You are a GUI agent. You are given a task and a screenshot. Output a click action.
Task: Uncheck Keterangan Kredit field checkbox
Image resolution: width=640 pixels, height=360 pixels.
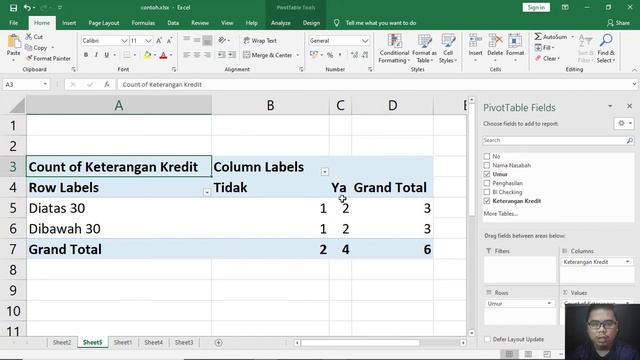487,201
